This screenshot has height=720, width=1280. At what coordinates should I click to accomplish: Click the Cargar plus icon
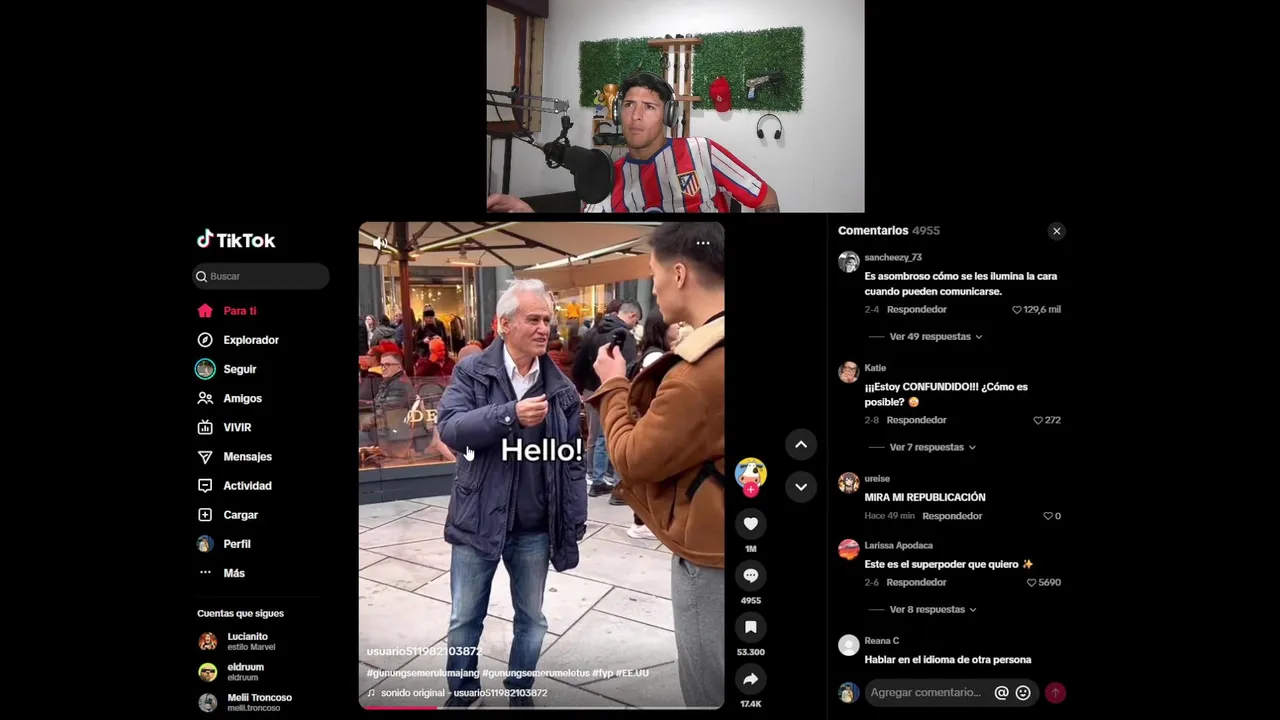pyautogui.click(x=205, y=514)
